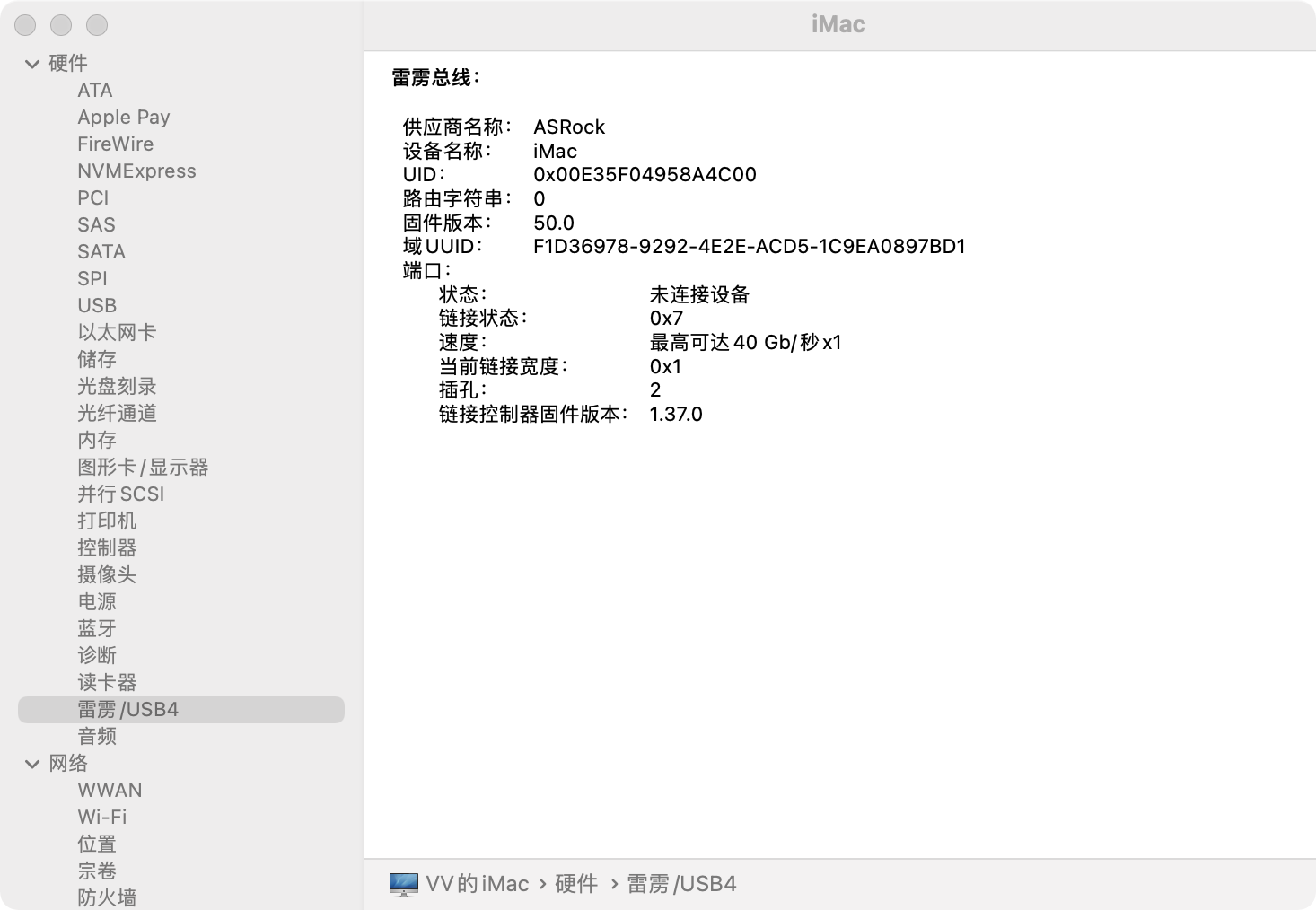Open 音频 entry
Viewport: 1316px width, 910px height.
(x=97, y=736)
